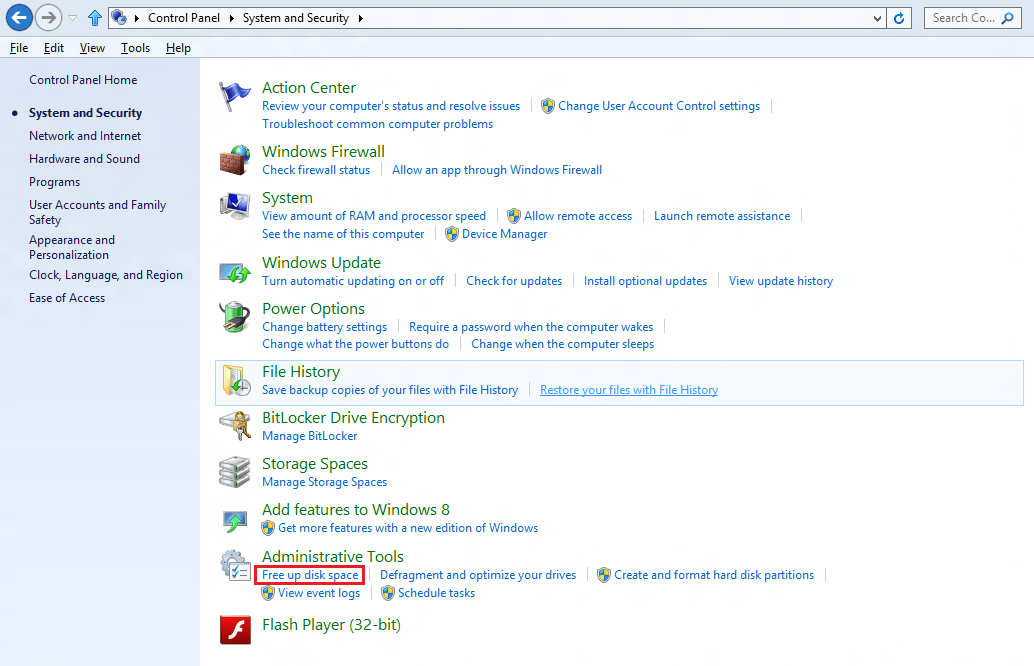Open the Help menu
The width and height of the screenshot is (1034, 666).
click(178, 48)
